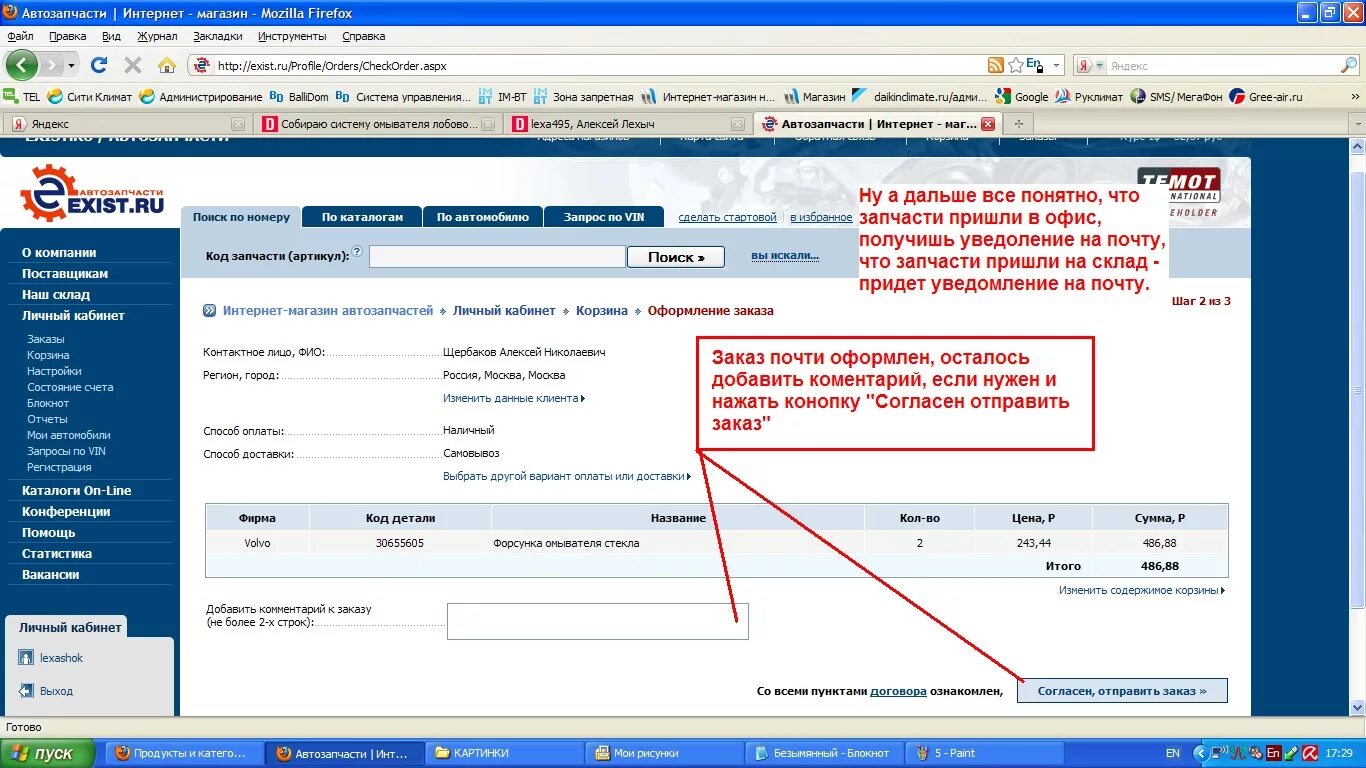The height and width of the screenshot is (768, 1366).
Task: Open the exist.ru logo home link
Action: pyautogui.click(x=92, y=194)
